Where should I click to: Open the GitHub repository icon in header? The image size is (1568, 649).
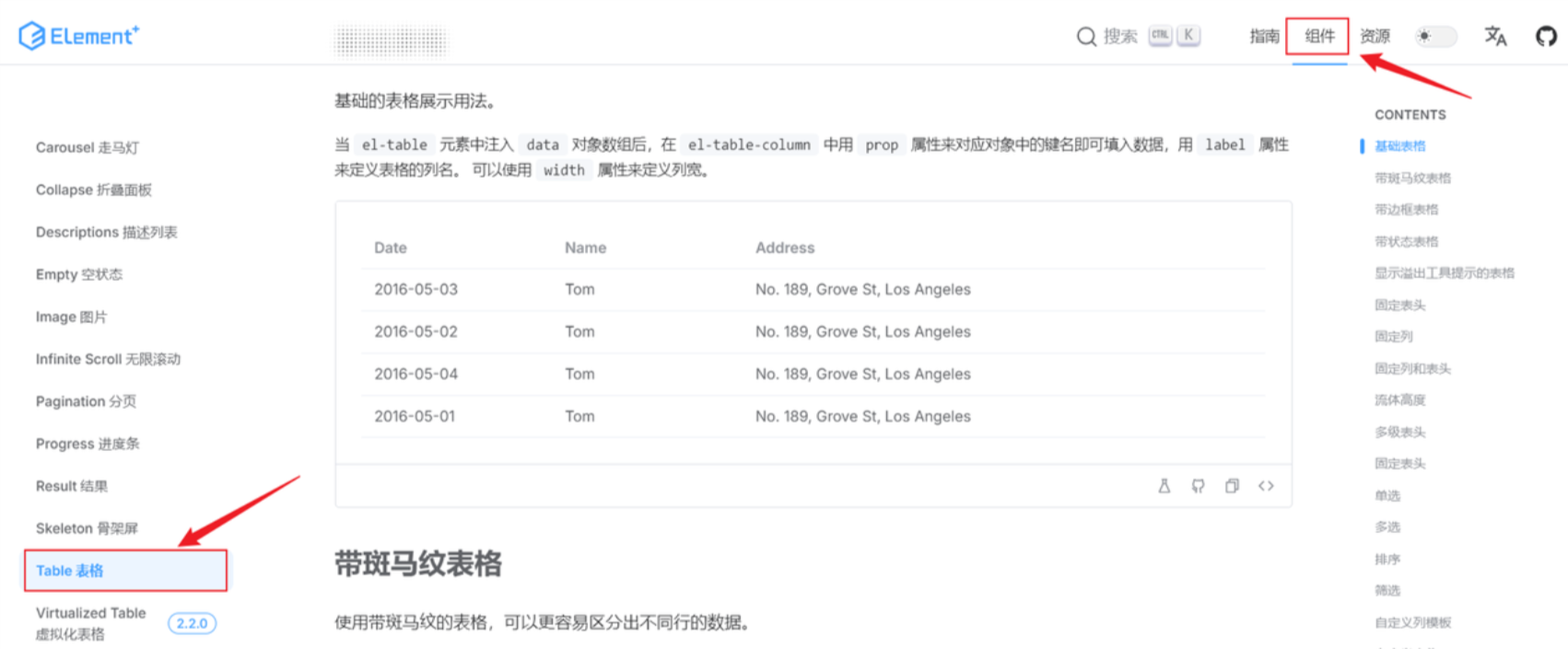[x=1546, y=37]
